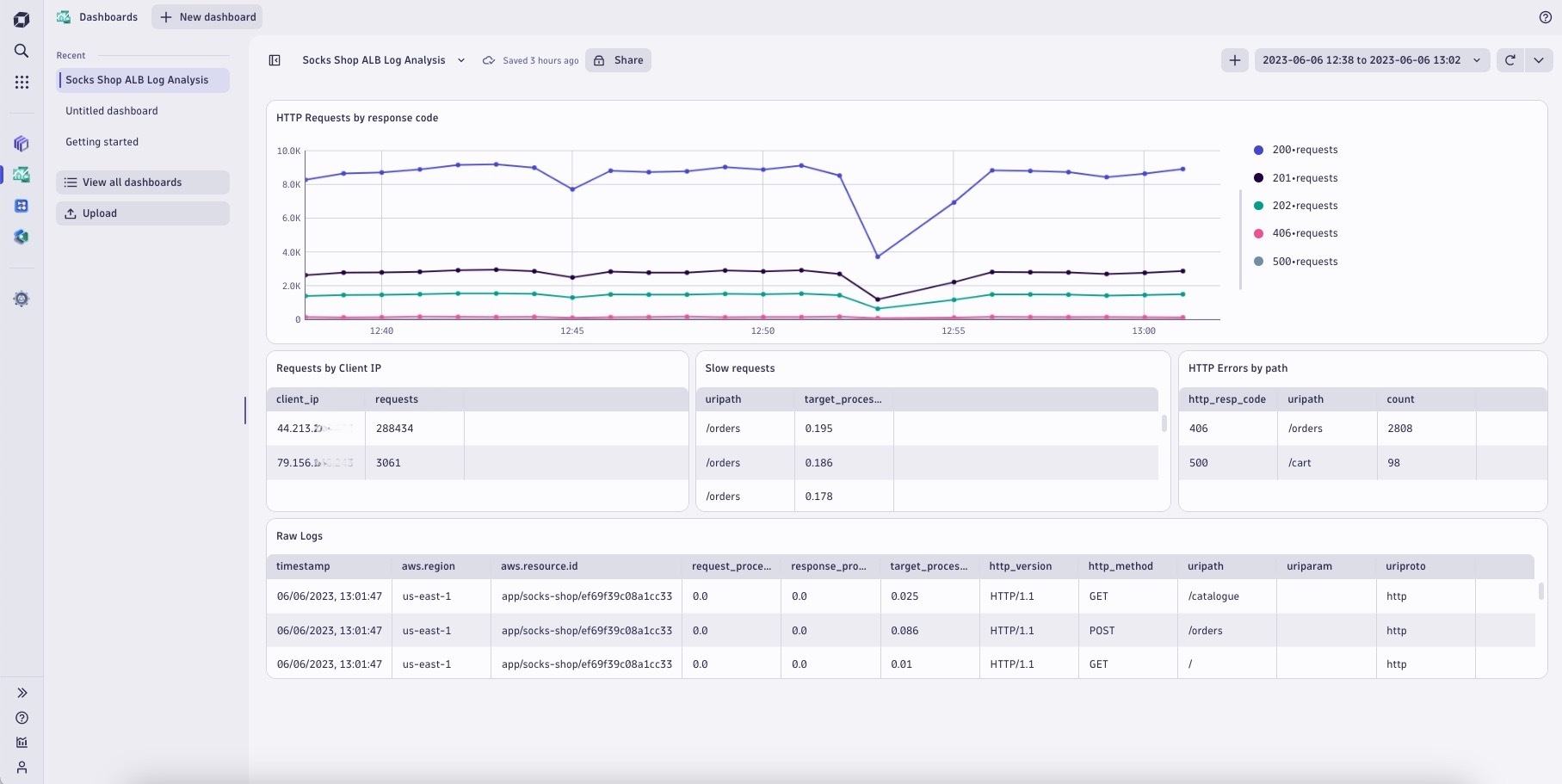Toggle 406-requests legend entry
This screenshot has height=784, width=1562.
[1295, 233]
